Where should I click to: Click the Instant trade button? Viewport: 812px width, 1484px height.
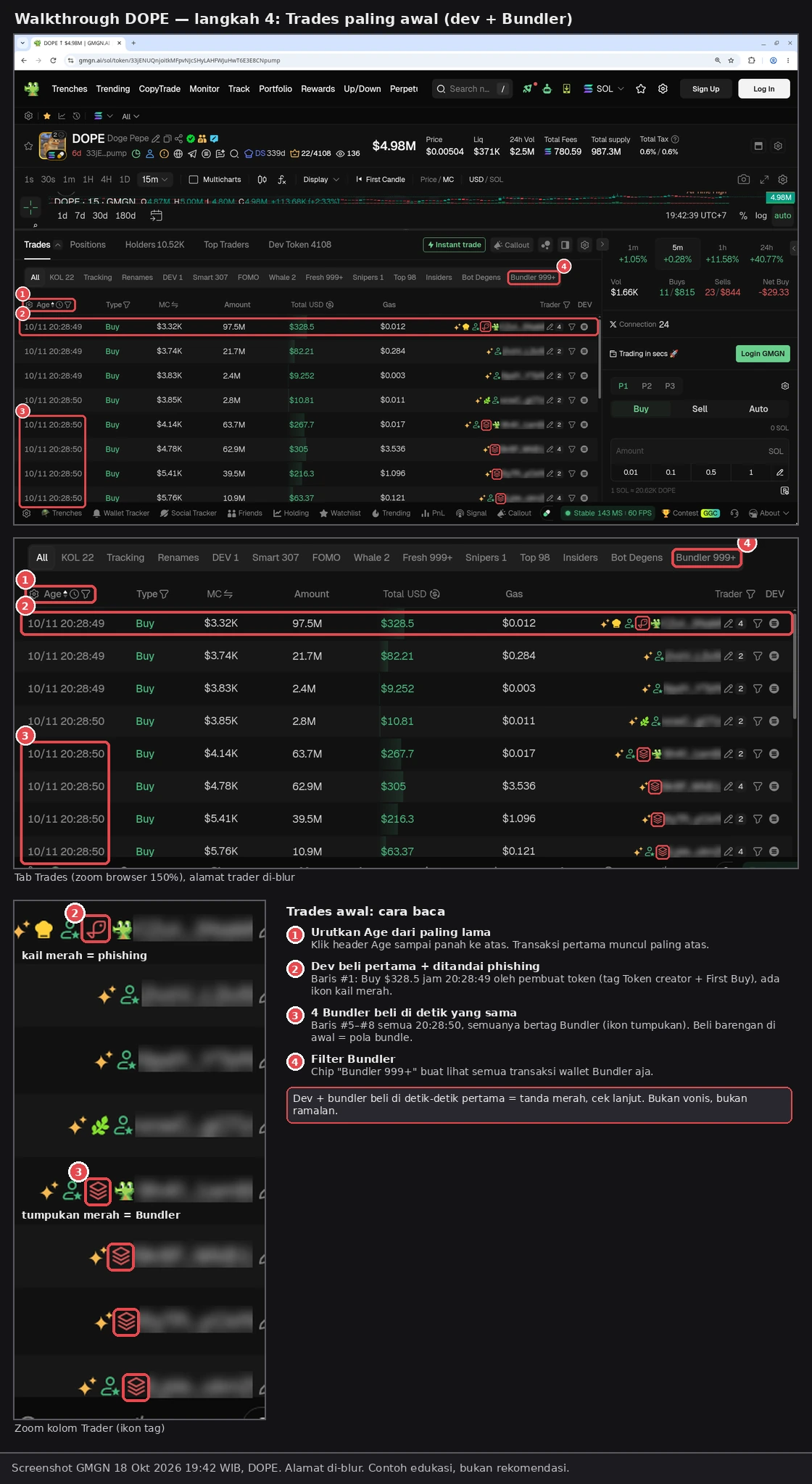point(454,245)
